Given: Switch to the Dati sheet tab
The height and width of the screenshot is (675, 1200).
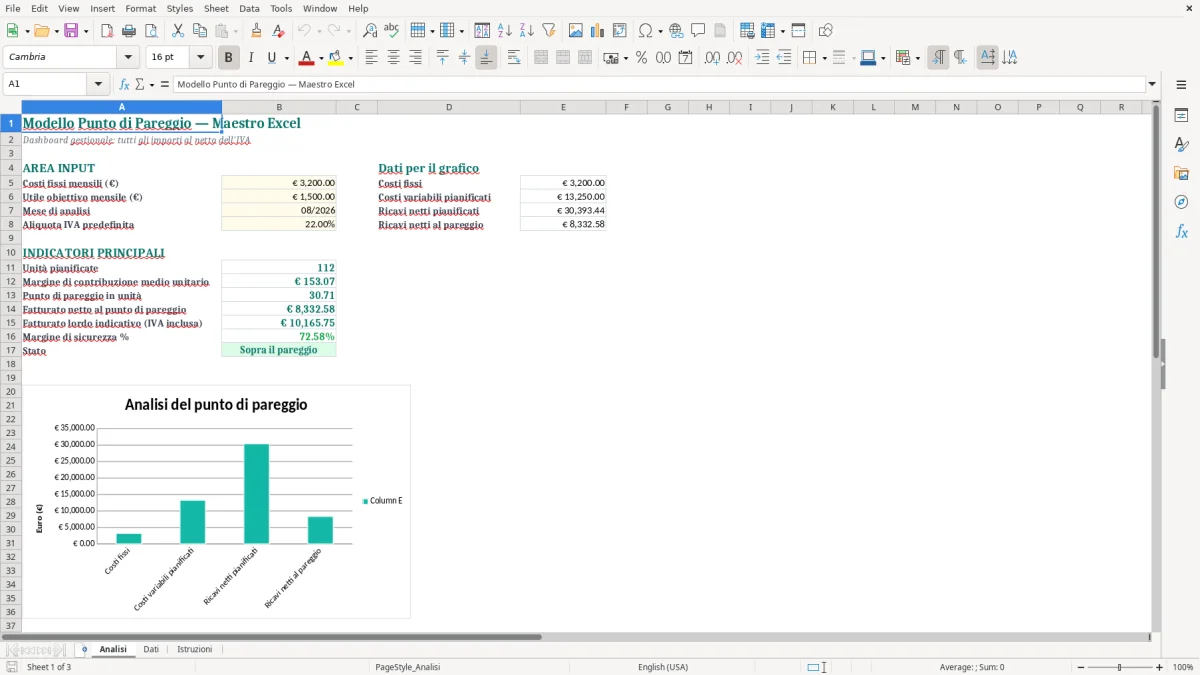Looking at the screenshot, I should pos(151,649).
